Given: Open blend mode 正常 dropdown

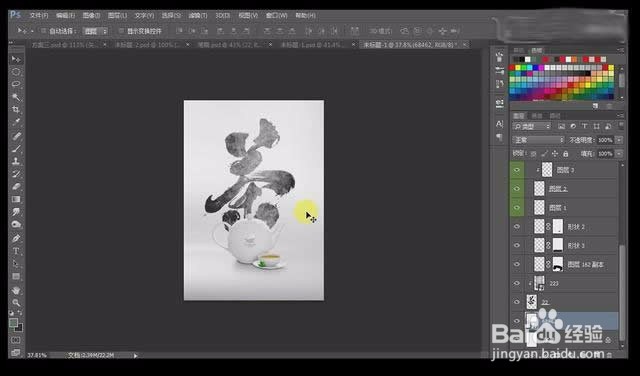Looking at the screenshot, I should point(538,140).
